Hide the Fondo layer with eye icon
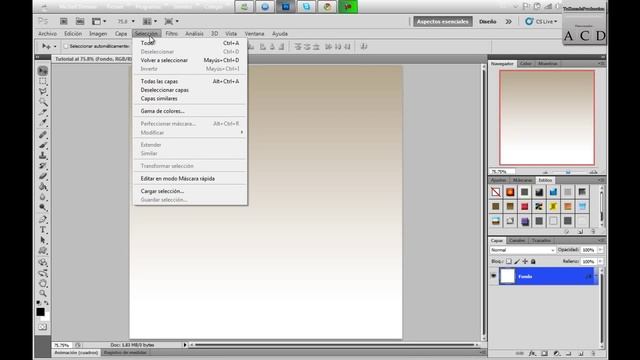 (493, 276)
